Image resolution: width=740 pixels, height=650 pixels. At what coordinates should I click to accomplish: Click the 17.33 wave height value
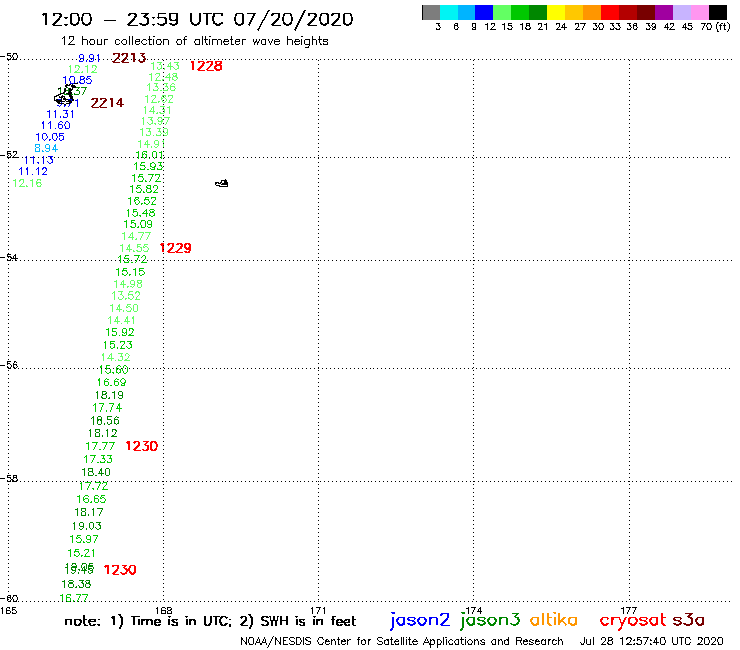coord(98,459)
